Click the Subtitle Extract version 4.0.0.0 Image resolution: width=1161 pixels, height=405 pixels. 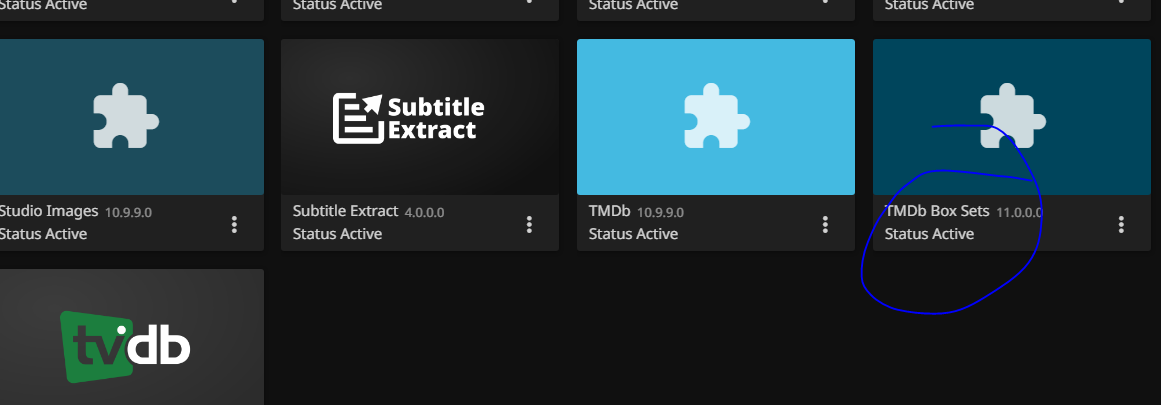pyautogui.click(x=425, y=212)
